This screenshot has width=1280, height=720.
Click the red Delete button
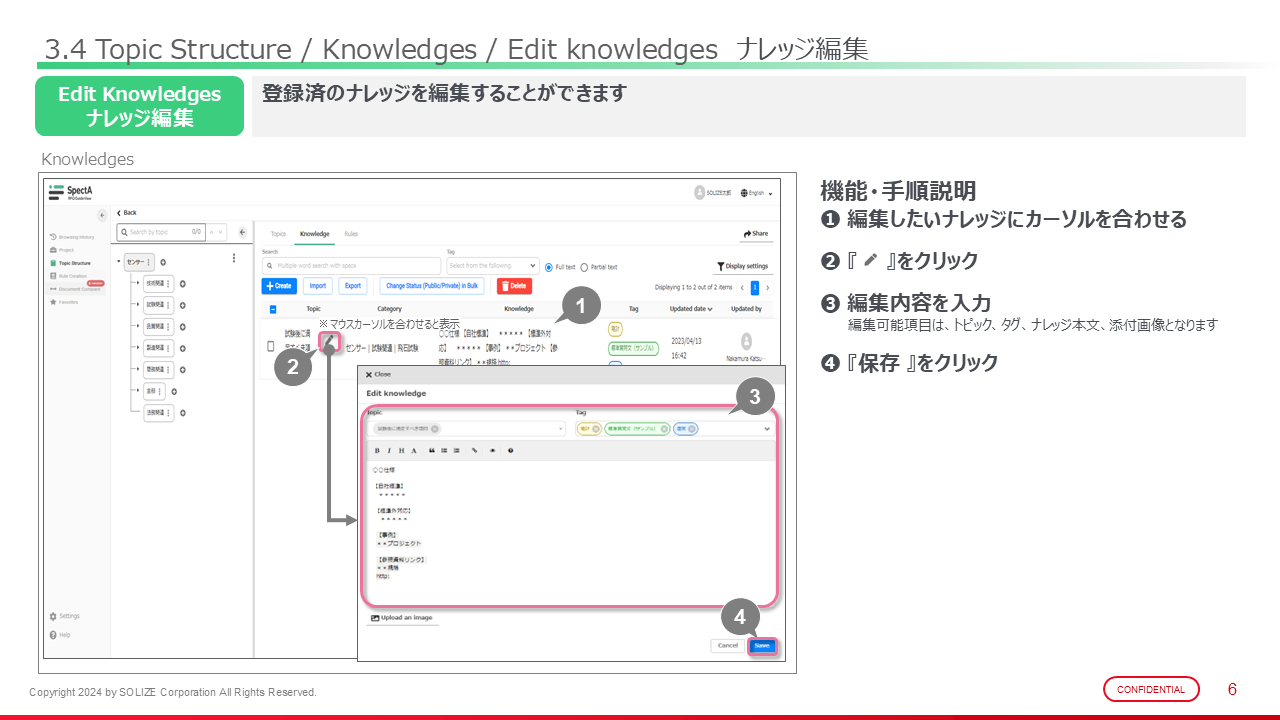point(514,286)
